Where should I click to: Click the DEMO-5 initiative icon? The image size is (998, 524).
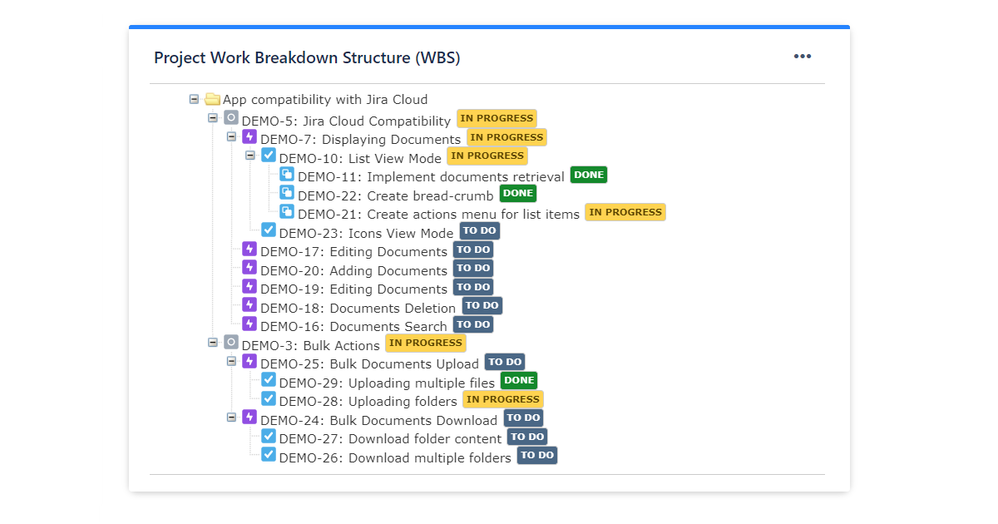(231, 118)
